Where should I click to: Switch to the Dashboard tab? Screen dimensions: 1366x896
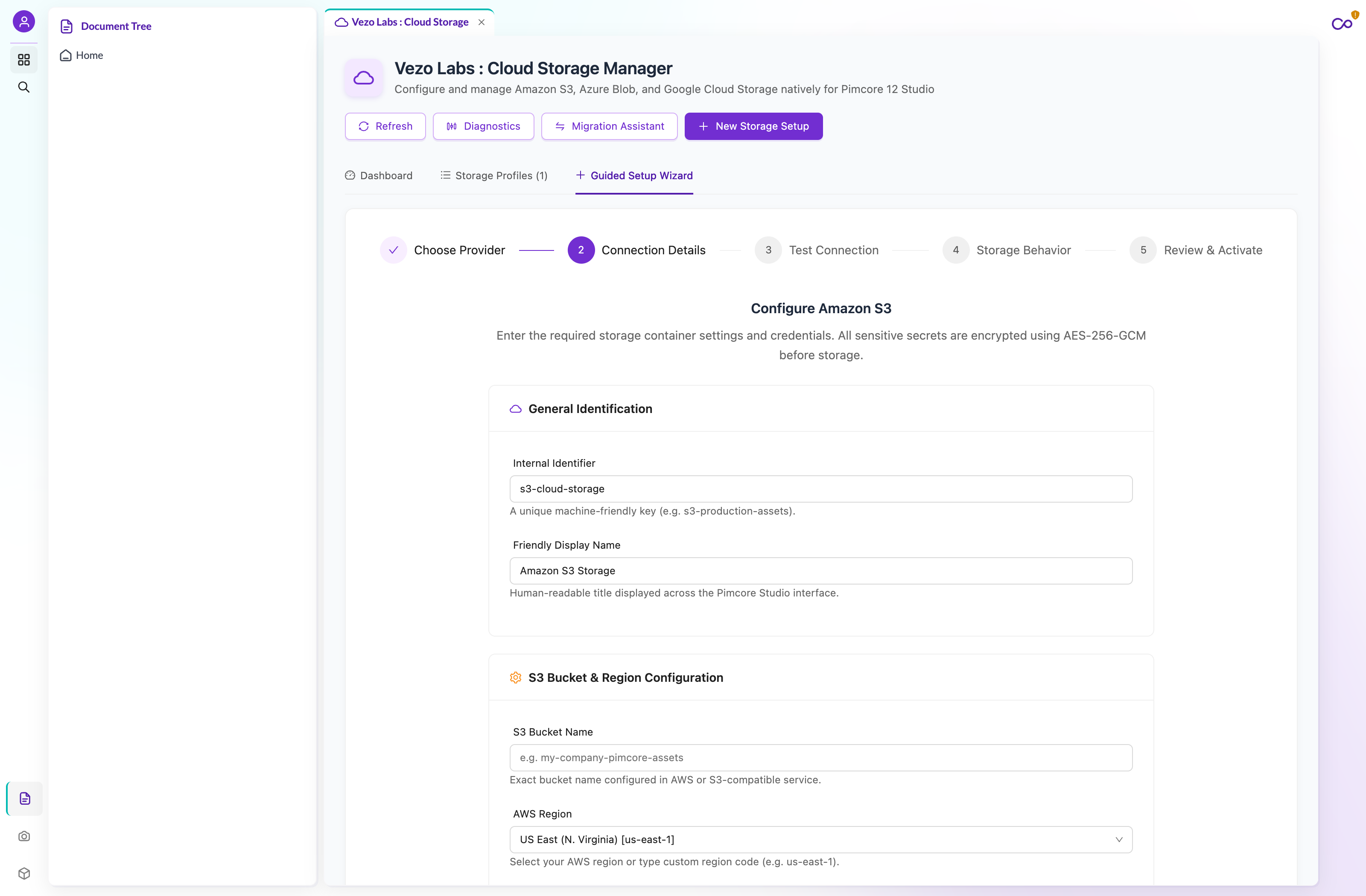click(379, 175)
